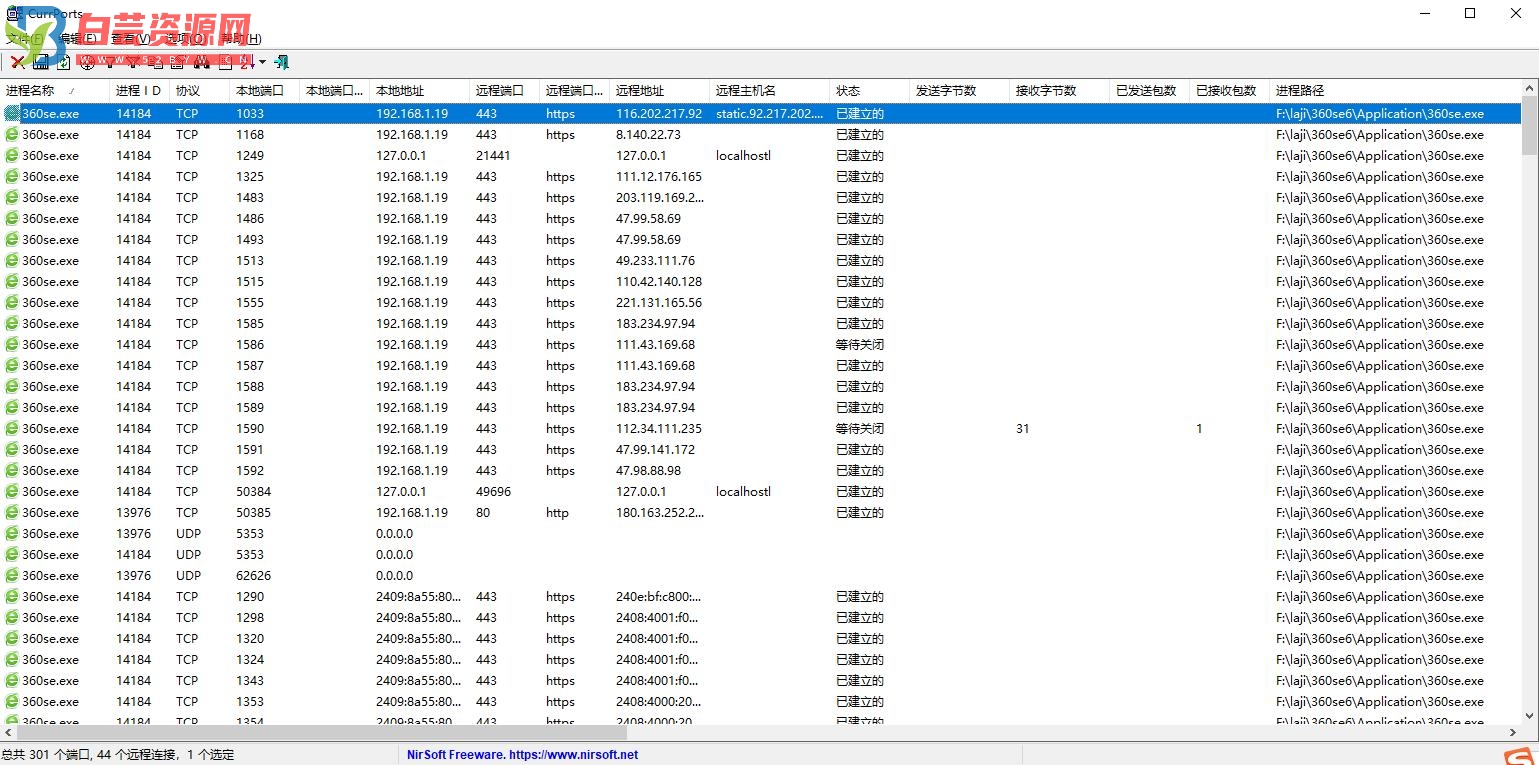This screenshot has height=765, width=1539.
Task: Sort by the 已接收包数 column header
Action: pyautogui.click(x=1230, y=90)
